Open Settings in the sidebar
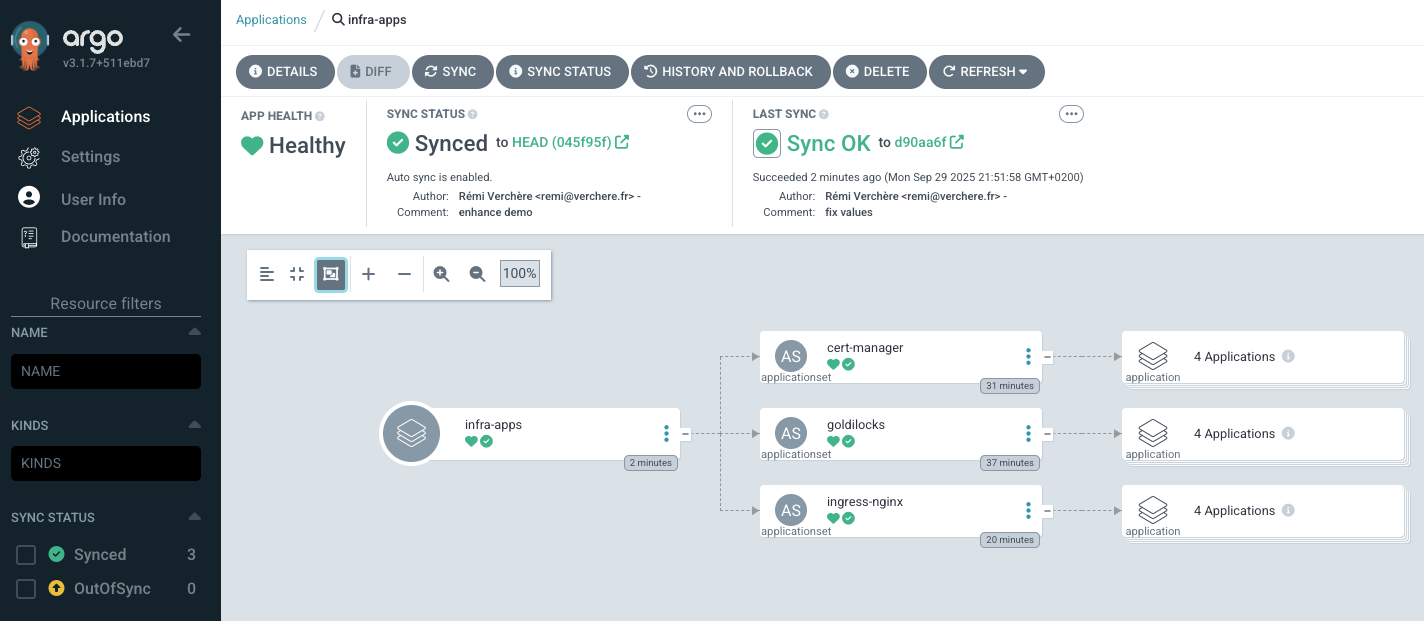This screenshot has width=1424, height=621. pyautogui.click(x=90, y=157)
